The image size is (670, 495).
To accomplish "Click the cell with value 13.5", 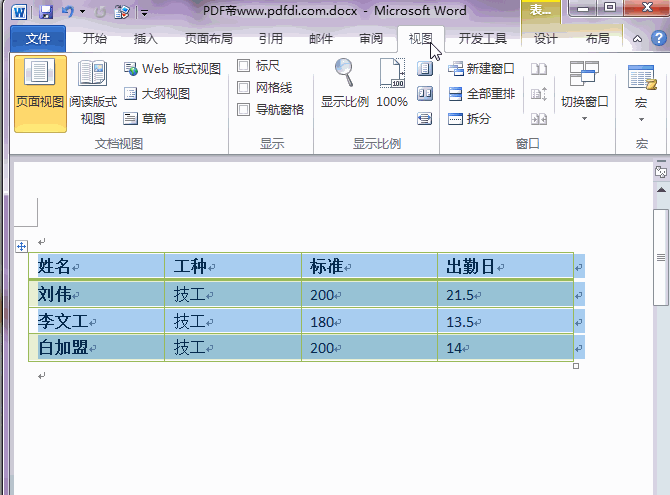I will click(505, 321).
